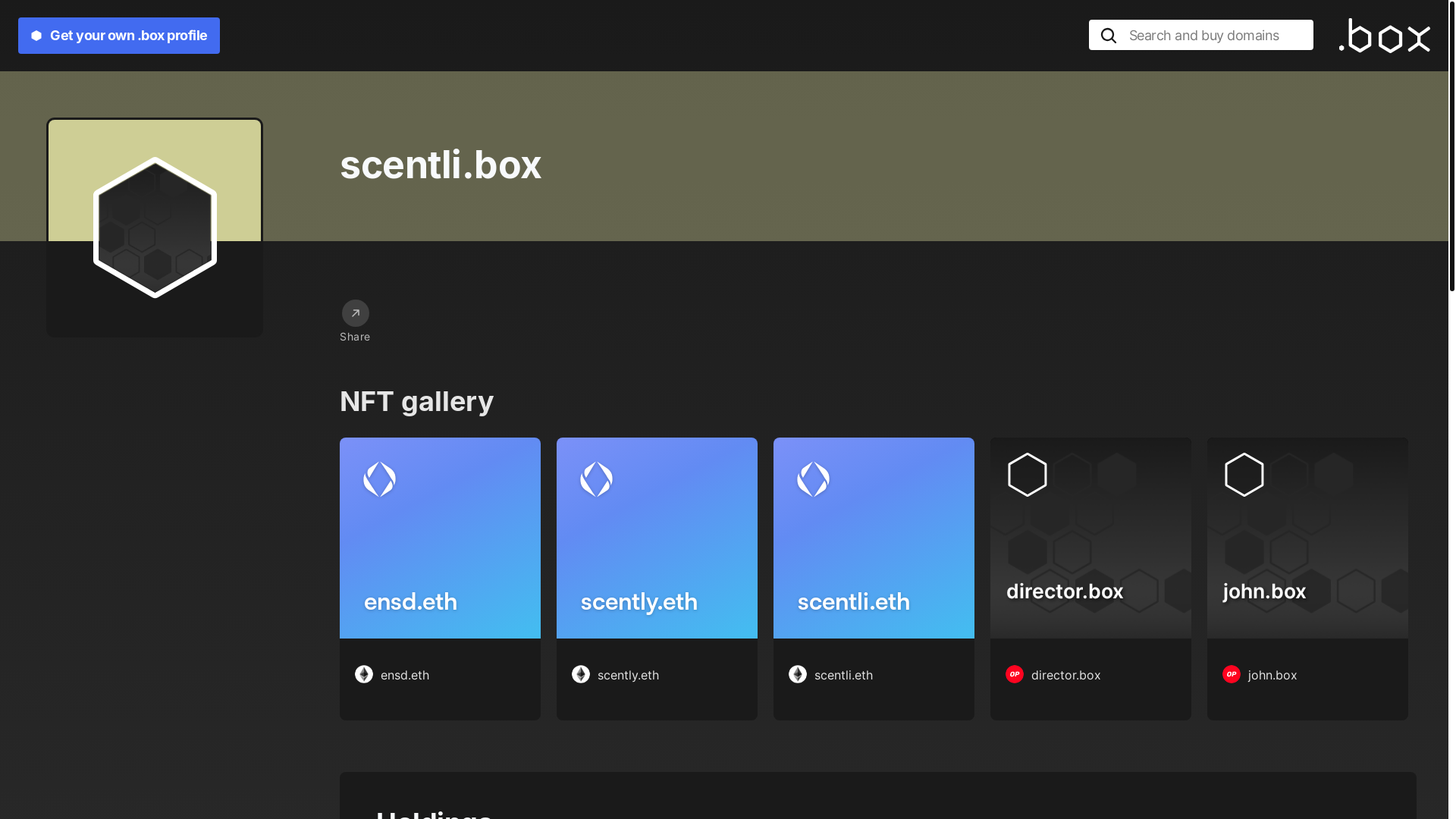The width and height of the screenshot is (1456, 819).
Task: Click the scentli.eth caption text
Action: (x=843, y=675)
